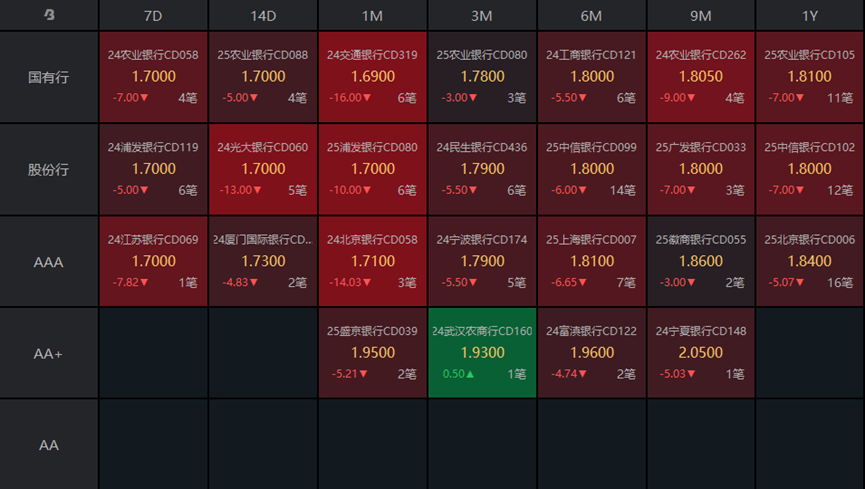Image resolution: width=865 pixels, height=489 pixels.
Task: Click the 24工商银行CD121 name link
Action: tap(591, 55)
